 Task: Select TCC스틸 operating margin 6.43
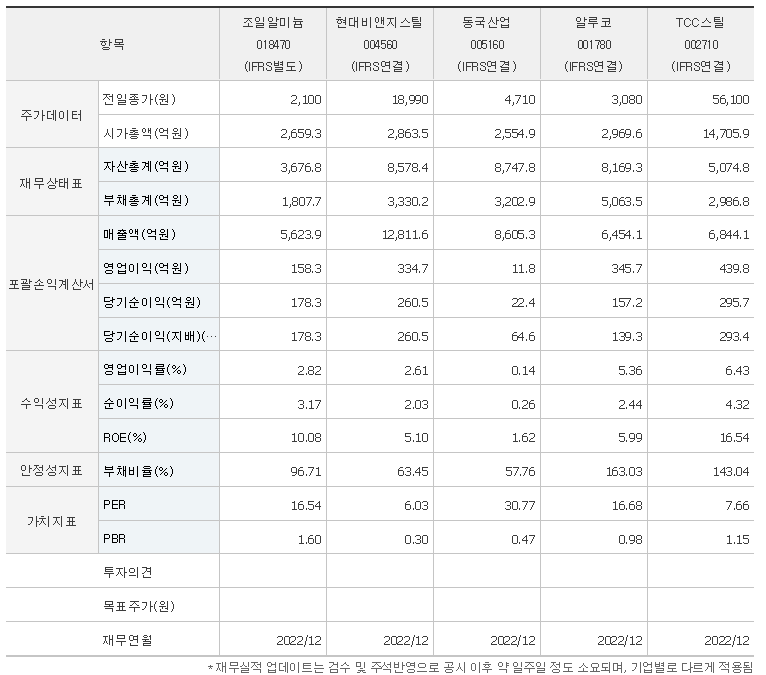click(737, 370)
